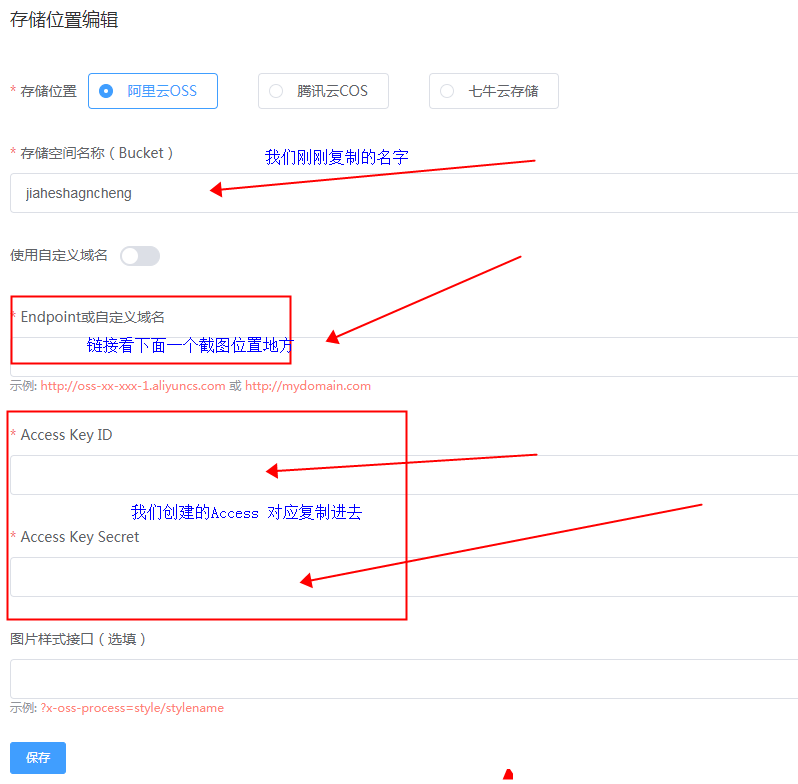Screen dimensions: 798x784
Task: Click the Bucket name field containing jiaheshagncheng
Action: (404, 193)
